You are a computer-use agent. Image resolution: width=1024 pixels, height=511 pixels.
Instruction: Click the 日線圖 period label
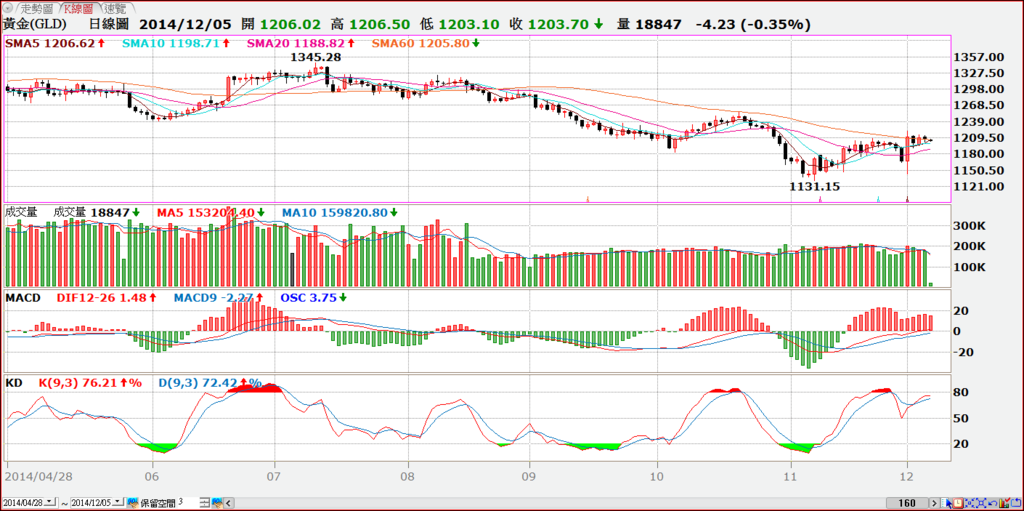coord(109,24)
